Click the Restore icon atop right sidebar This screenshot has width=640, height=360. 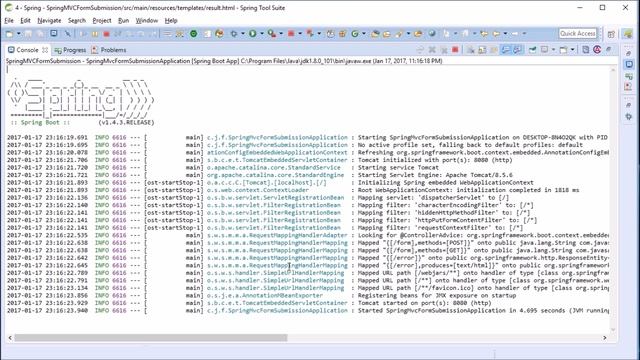click(x=629, y=53)
